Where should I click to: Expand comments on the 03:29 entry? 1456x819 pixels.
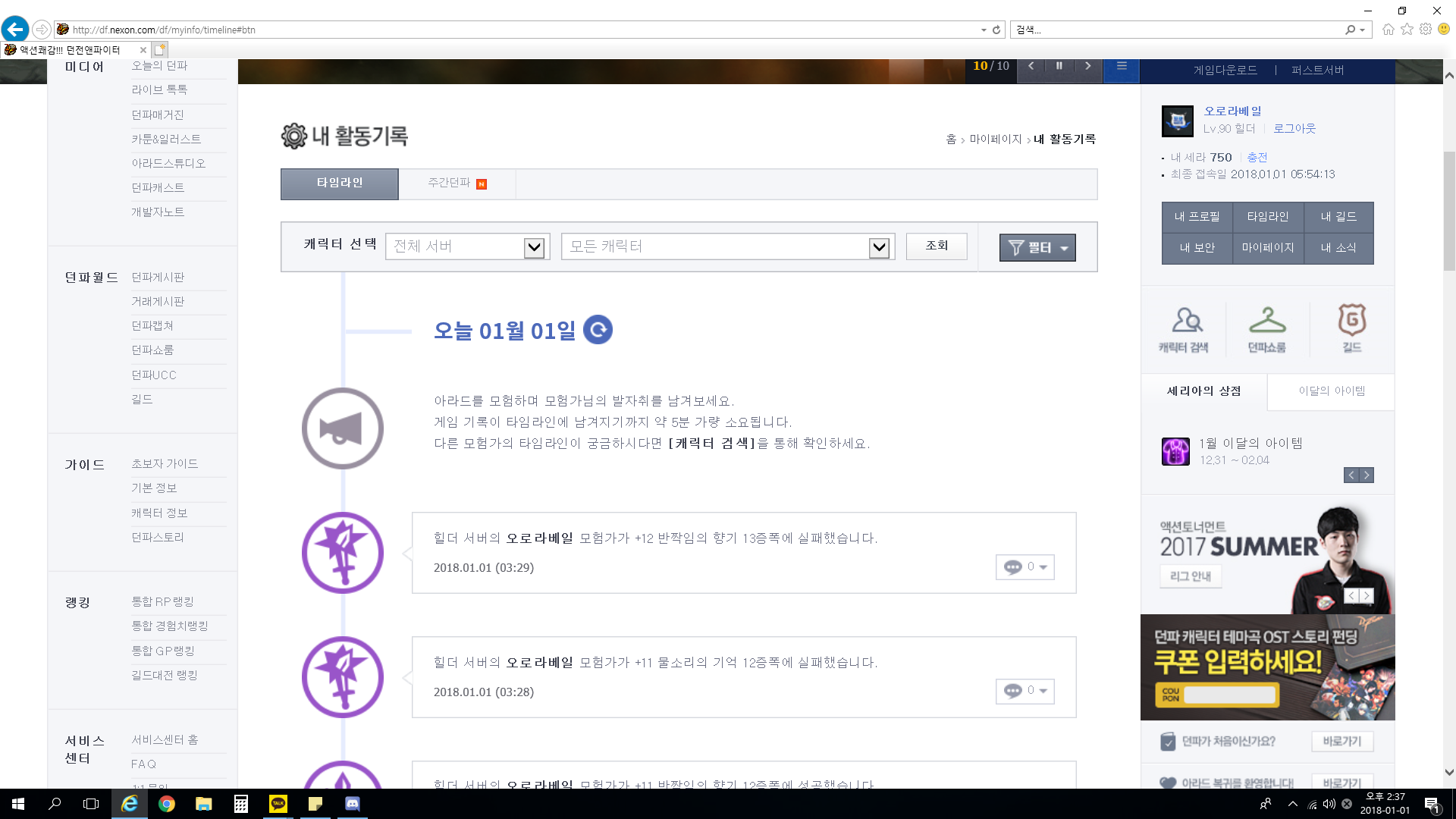point(1025,567)
